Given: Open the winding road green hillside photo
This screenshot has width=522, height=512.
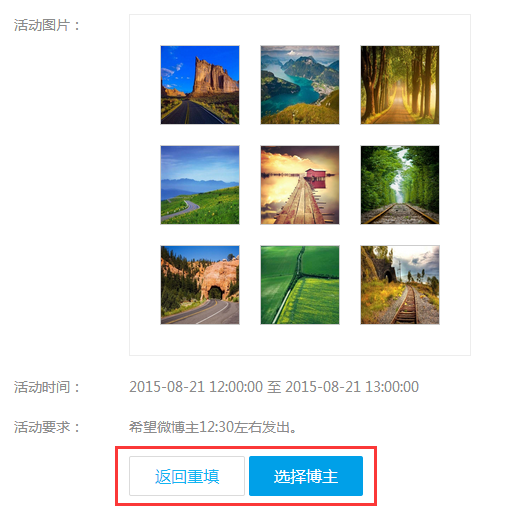Looking at the screenshot, I should coord(200,185).
